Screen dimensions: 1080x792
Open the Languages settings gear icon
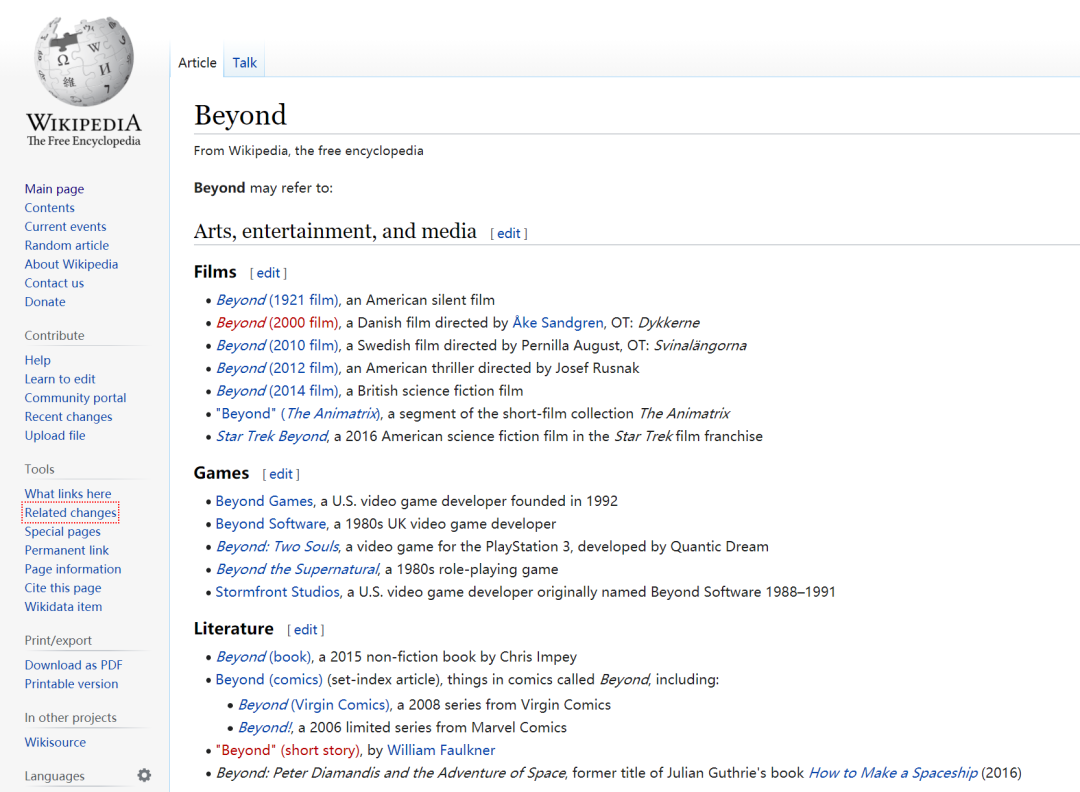click(x=144, y=775)
